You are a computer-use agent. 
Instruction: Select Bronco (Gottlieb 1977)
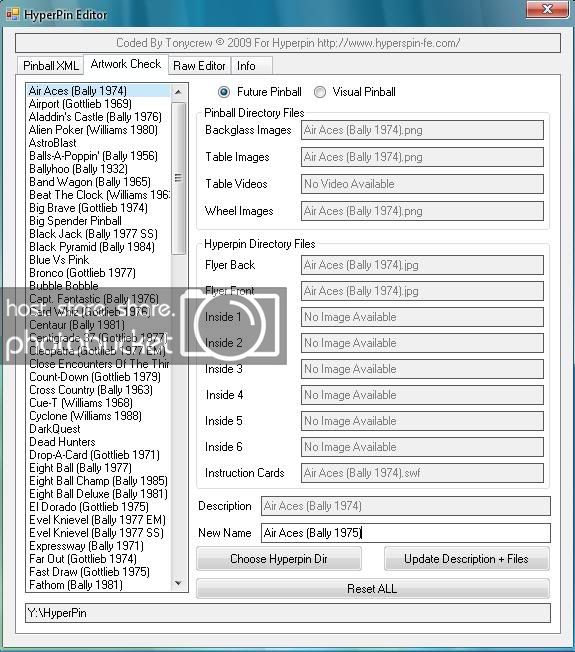click(x=99, y=273)
